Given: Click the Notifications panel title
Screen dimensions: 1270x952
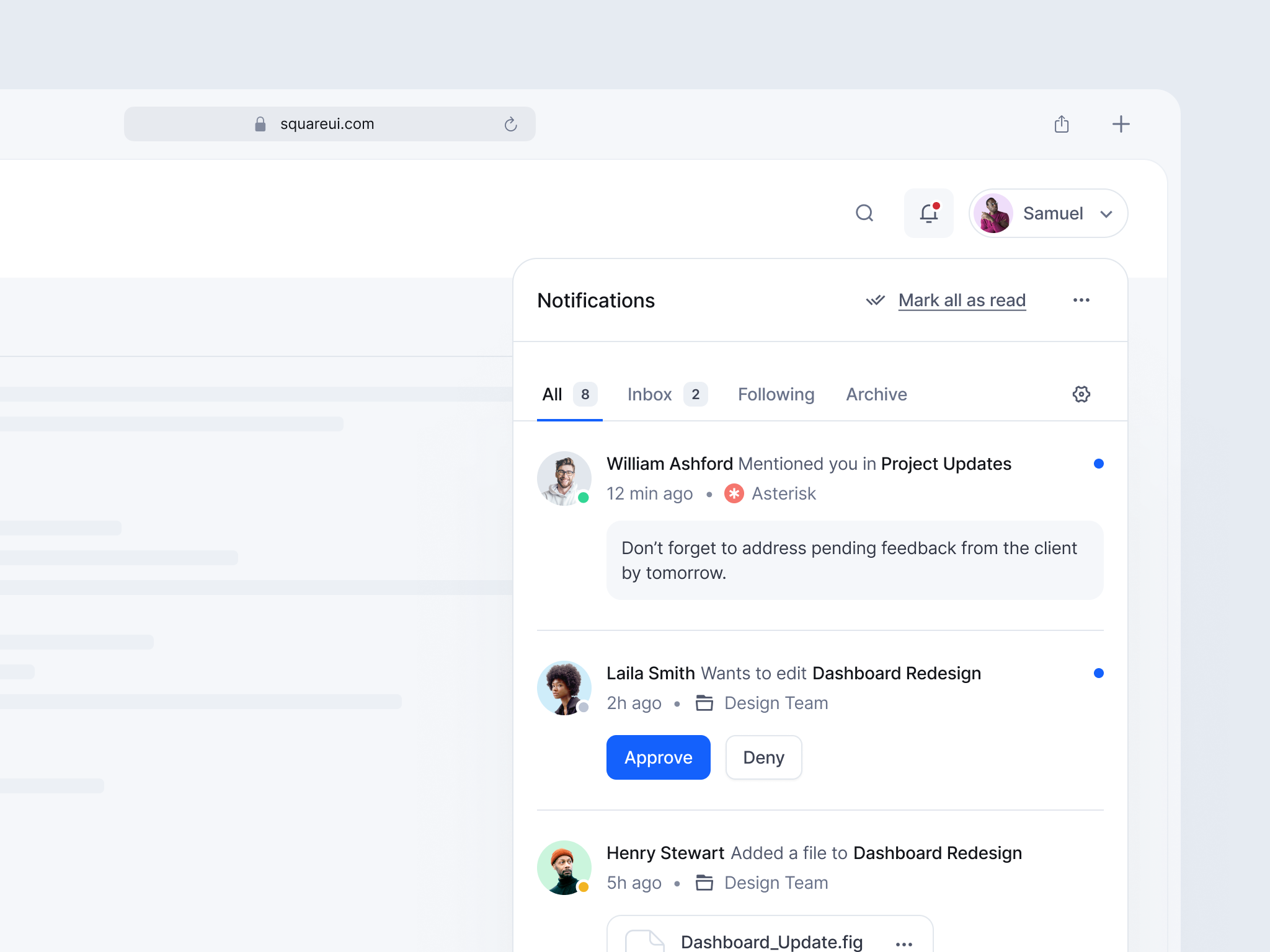Looking at the screenshot, I should (596, 300).
